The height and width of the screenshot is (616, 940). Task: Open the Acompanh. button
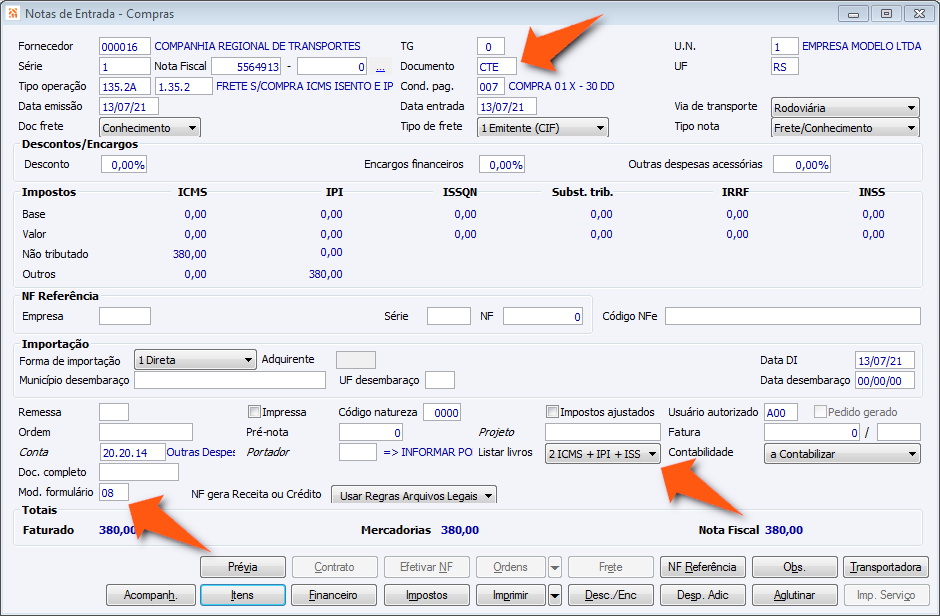pyautogui.click(x=150, y=595)
